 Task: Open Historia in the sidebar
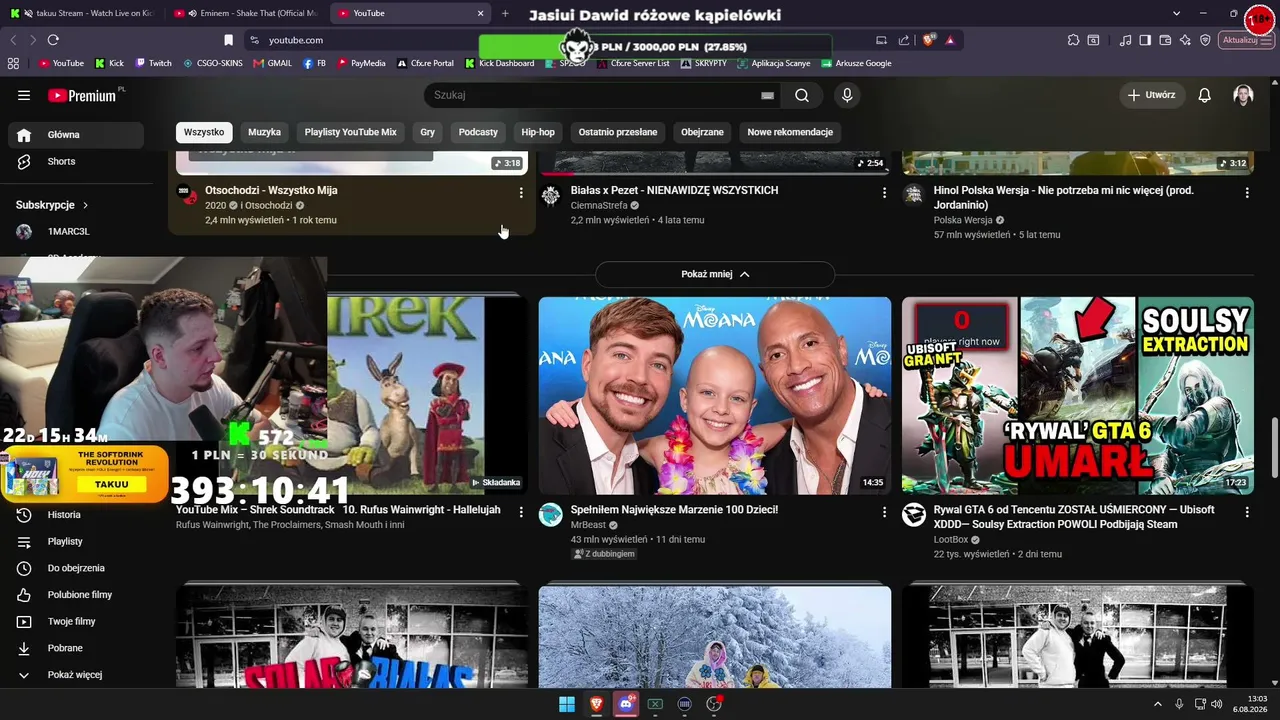coord(76,515)
